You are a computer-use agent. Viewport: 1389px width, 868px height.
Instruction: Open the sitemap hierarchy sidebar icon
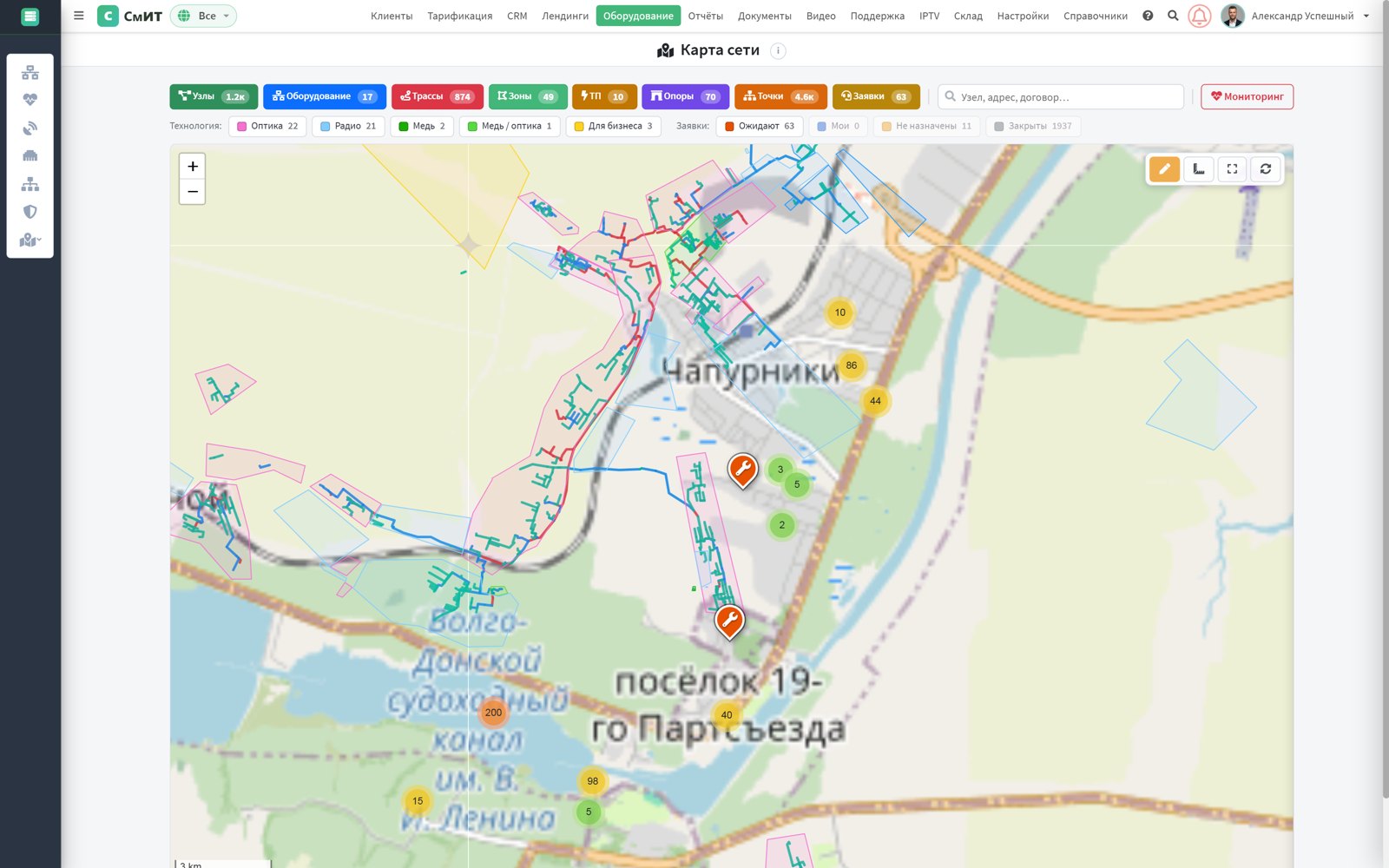[30, 184]
